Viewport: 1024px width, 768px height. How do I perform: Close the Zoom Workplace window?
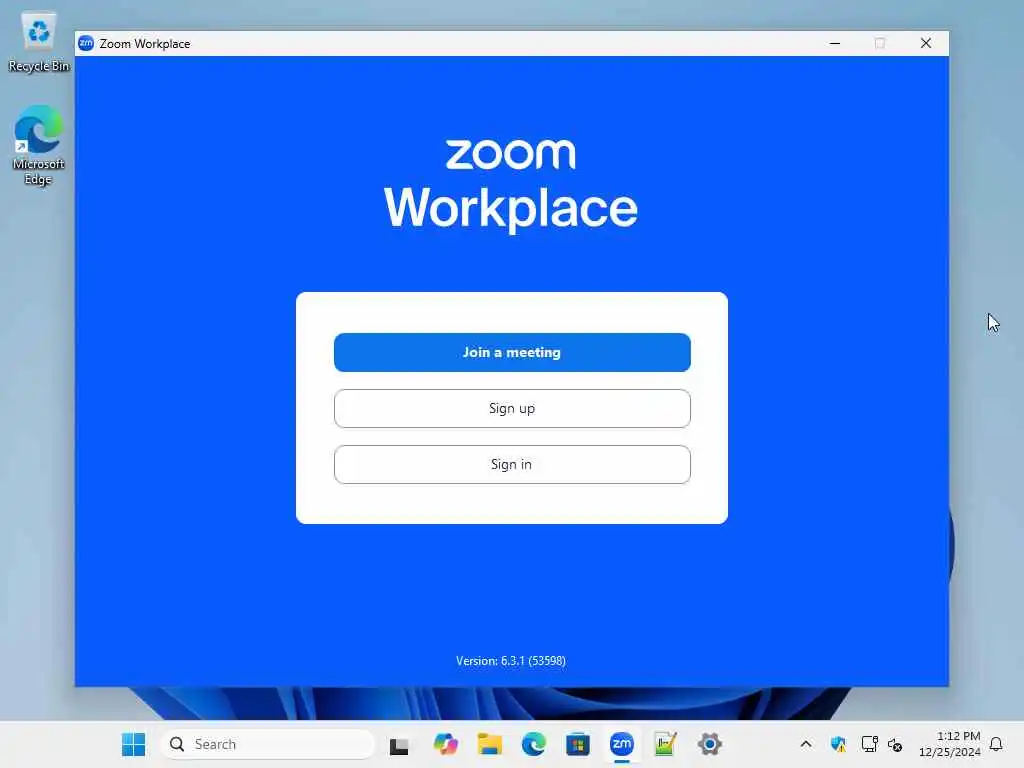click(x=926, y=43)
